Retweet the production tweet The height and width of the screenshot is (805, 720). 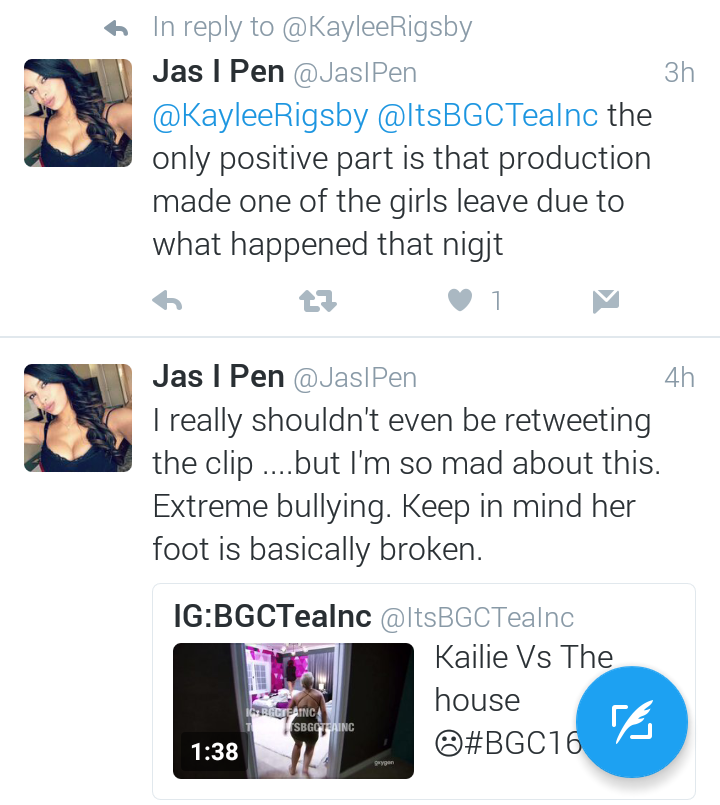pyautogui.click(x=318, y=301)
